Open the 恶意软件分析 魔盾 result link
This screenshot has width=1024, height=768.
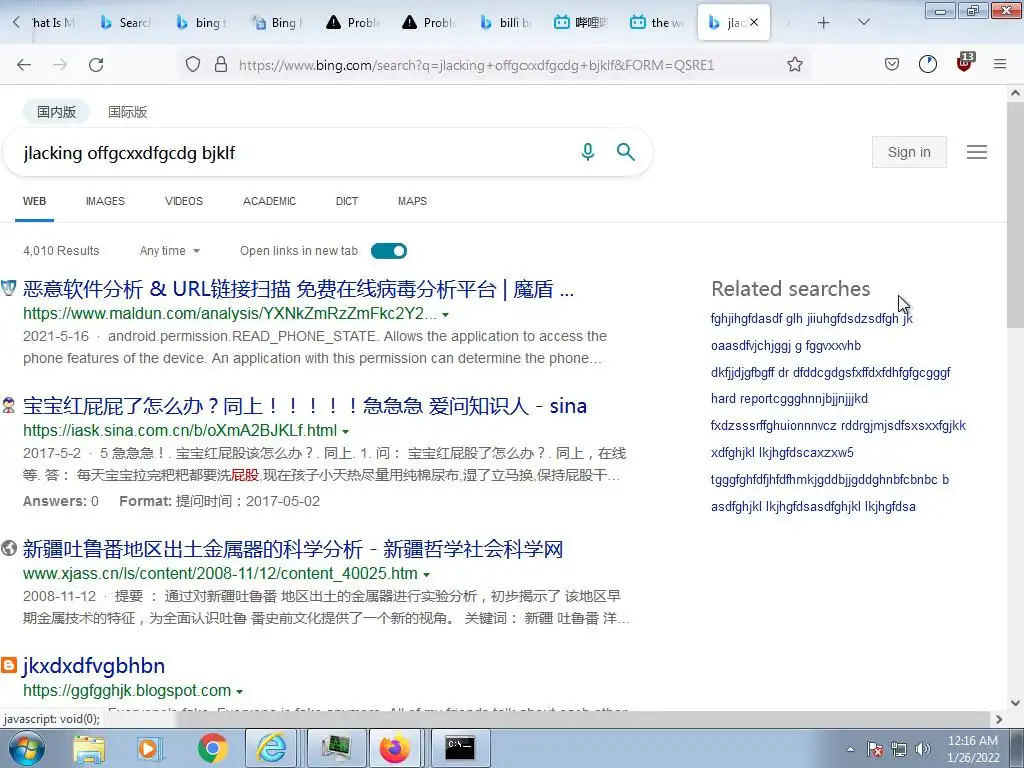pos(298,289)
